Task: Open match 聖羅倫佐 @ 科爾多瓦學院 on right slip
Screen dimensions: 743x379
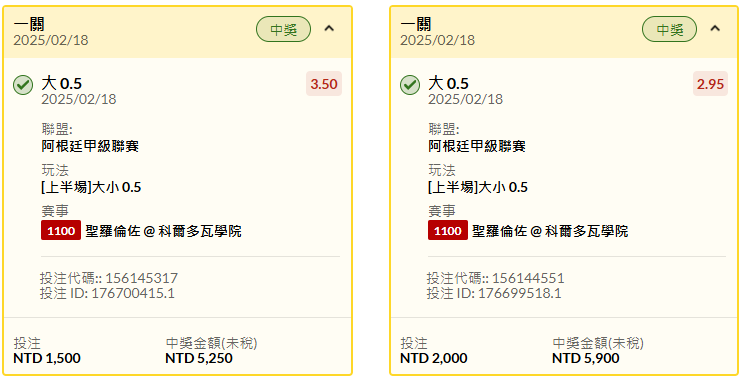Action: click(x=550, y=231)
